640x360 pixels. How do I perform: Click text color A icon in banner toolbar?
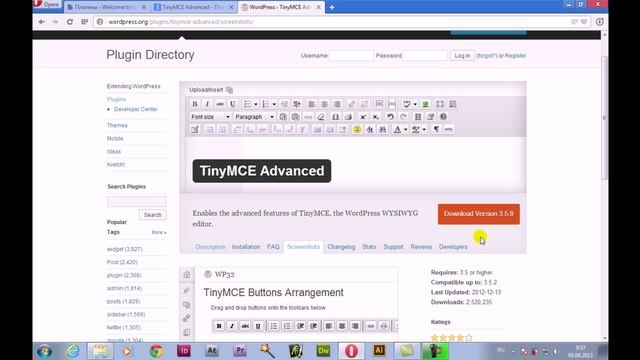click(x=397, y=129)
